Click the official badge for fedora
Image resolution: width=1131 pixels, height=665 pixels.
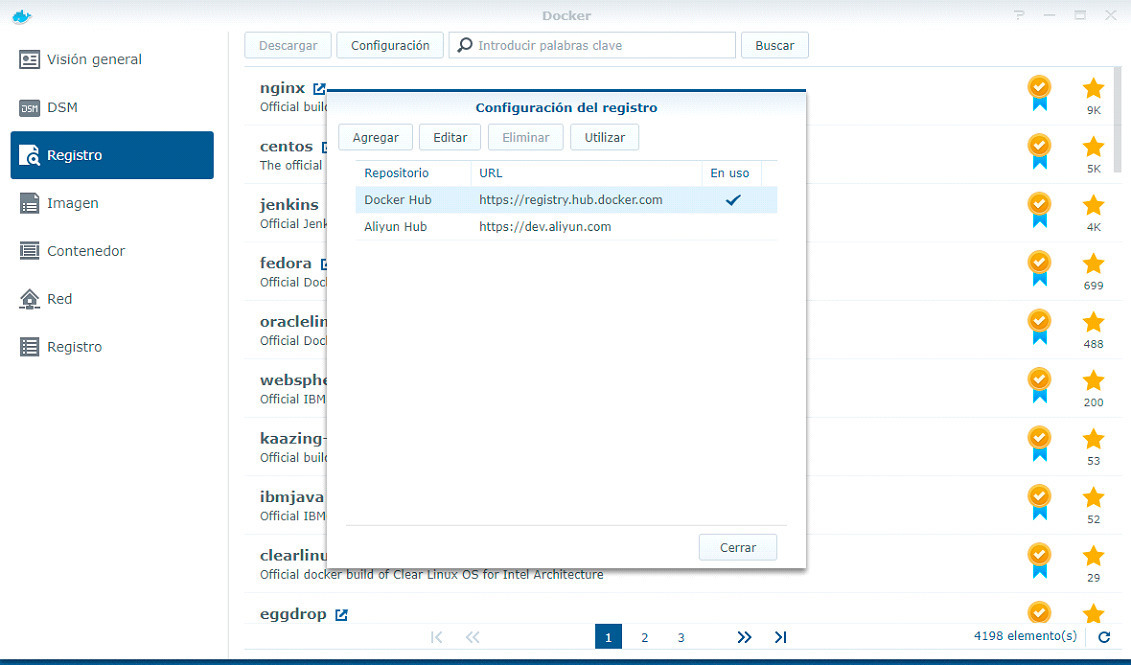[1039, 268]
